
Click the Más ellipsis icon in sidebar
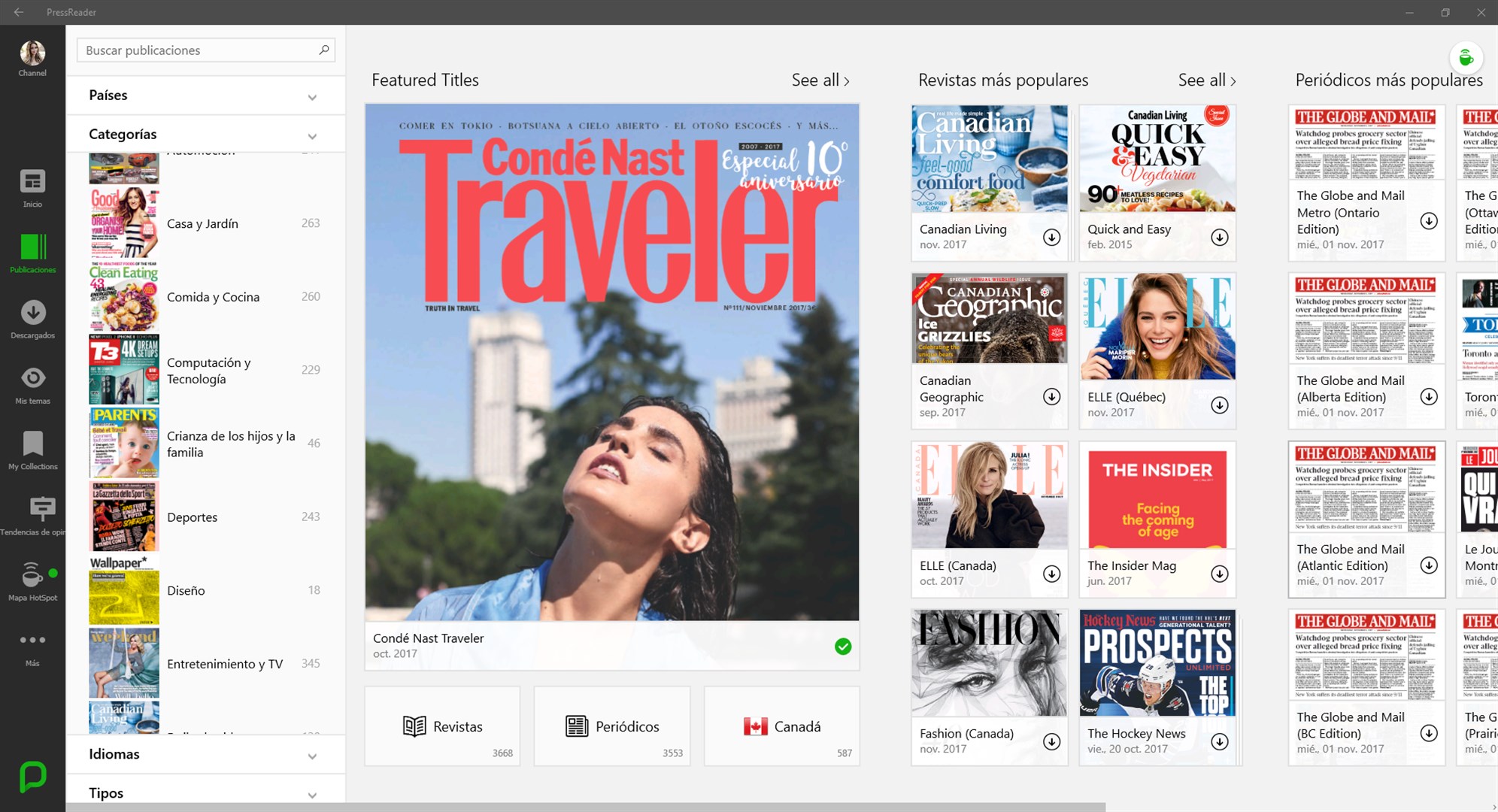tap(33, 640)
